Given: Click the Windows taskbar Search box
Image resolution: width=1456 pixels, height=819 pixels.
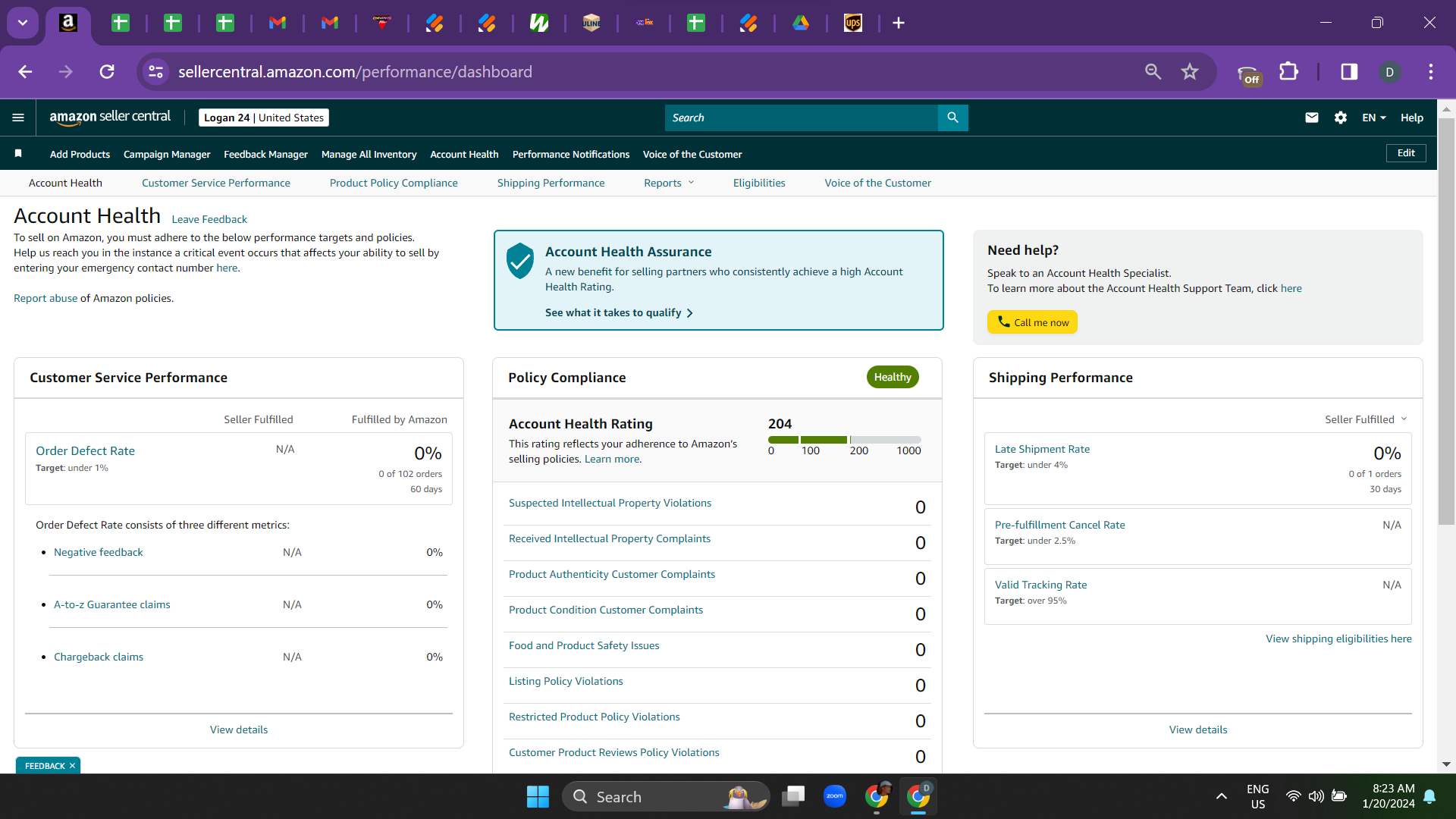Looking at the screenshot, I should [666, 796].
